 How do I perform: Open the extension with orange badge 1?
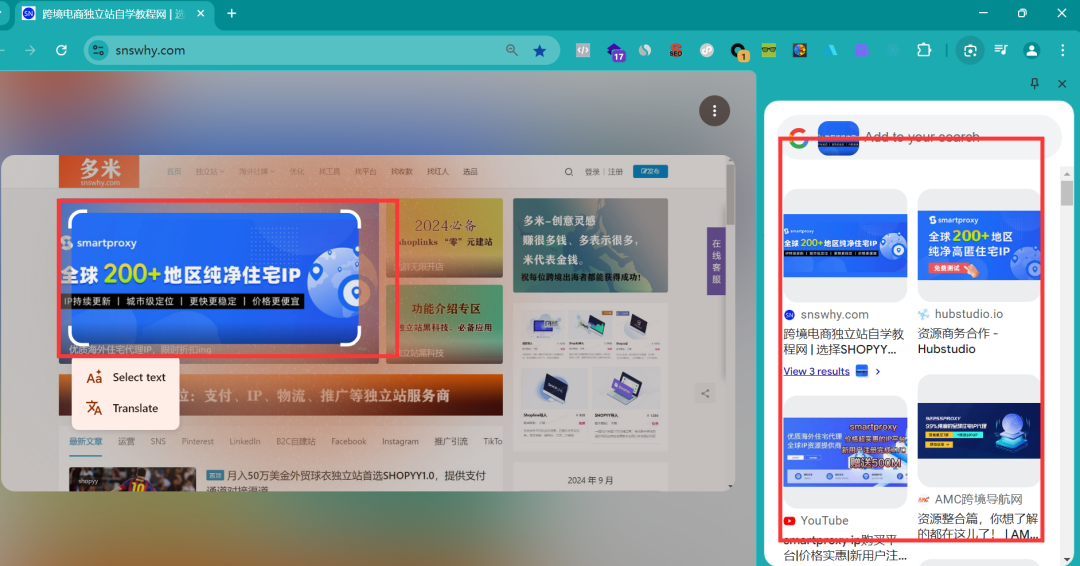(x=738, y=52)
